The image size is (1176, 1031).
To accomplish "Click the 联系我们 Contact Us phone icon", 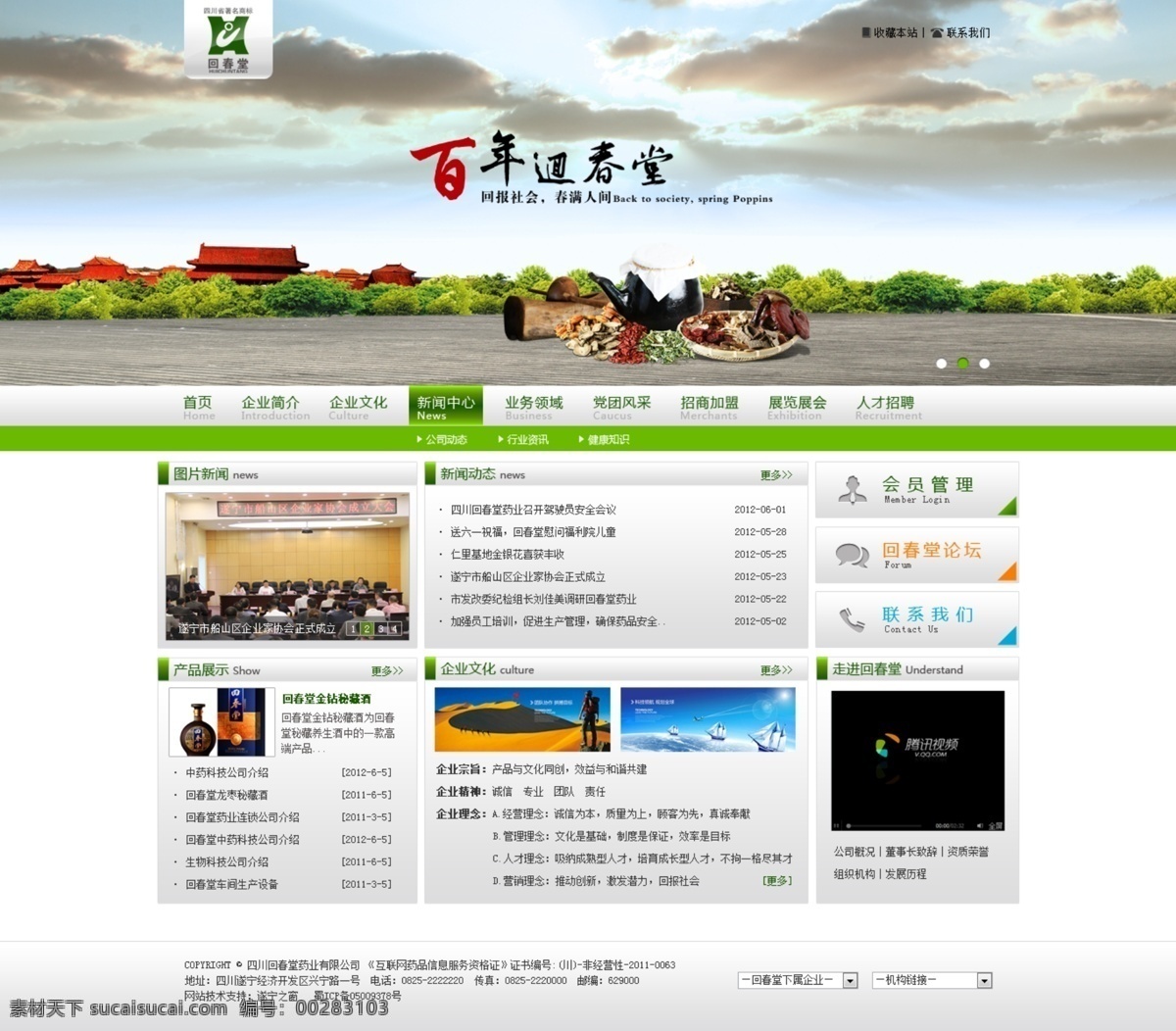I will click(x=852, y=619).
